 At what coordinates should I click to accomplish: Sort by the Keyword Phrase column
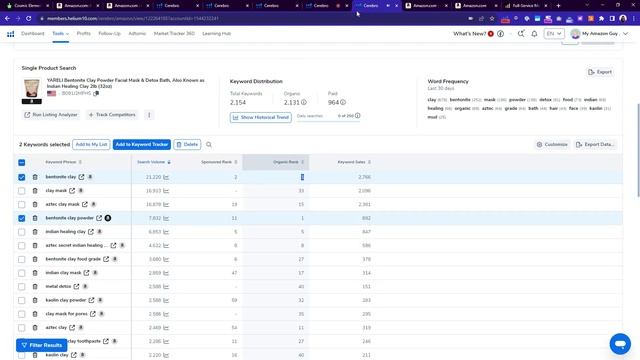pos(63,162)
